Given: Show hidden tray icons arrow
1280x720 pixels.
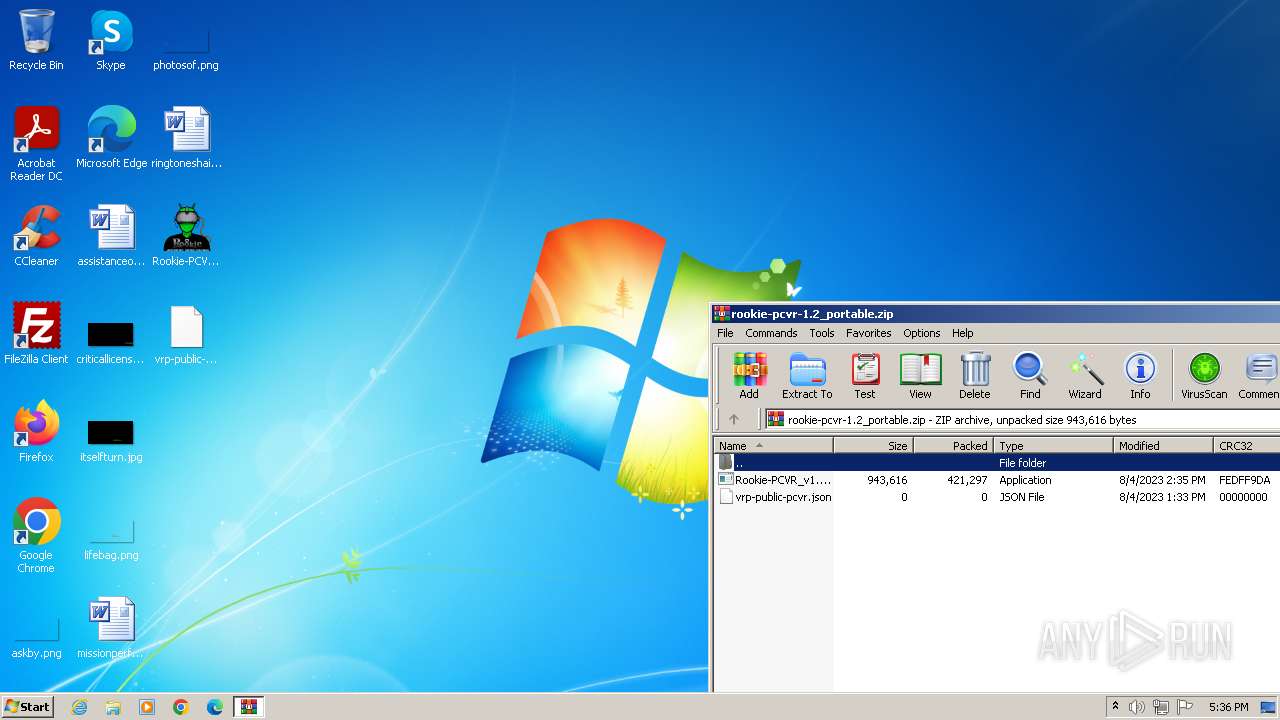Looking at the screenshot, I should click(1115, 707).
